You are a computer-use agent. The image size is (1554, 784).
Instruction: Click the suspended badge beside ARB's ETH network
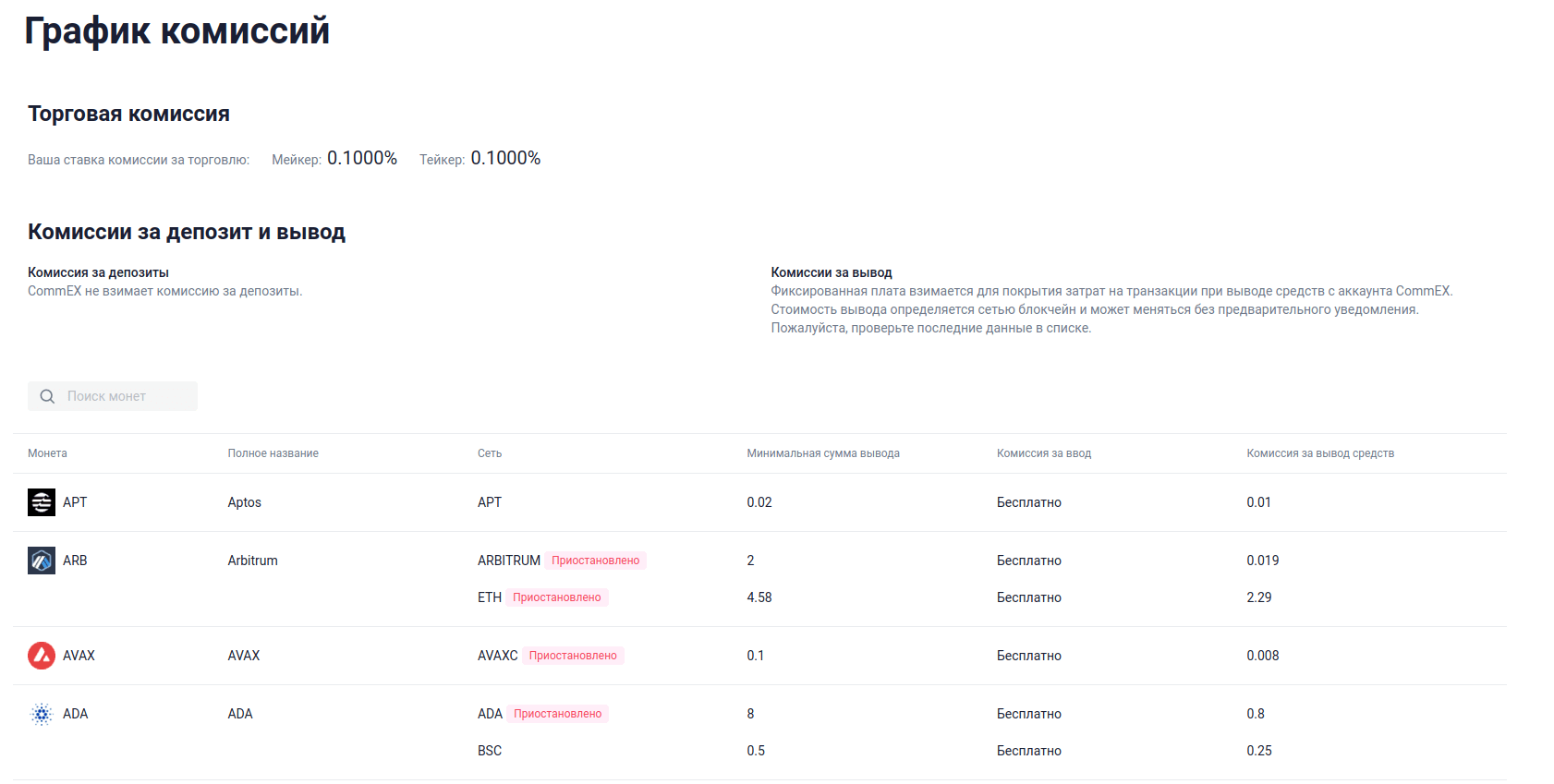pos(556,597)
